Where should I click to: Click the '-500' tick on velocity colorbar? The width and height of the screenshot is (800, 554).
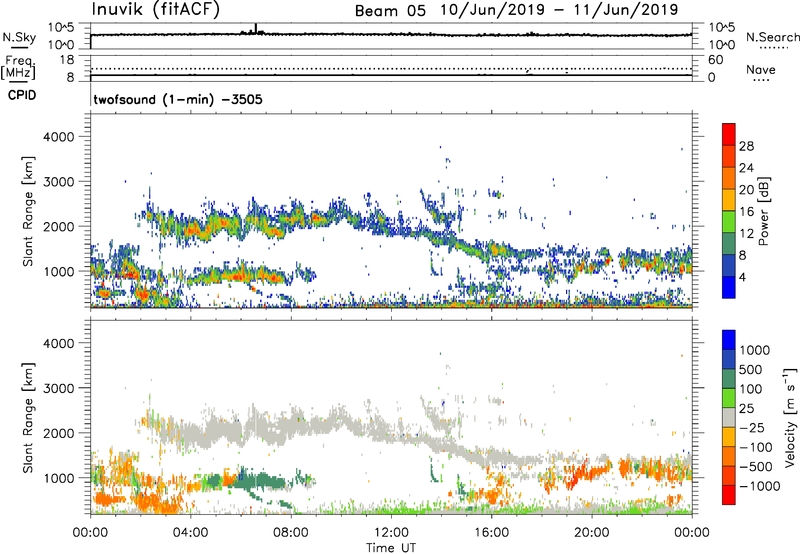pyautogui.click(x=756, y=466)
